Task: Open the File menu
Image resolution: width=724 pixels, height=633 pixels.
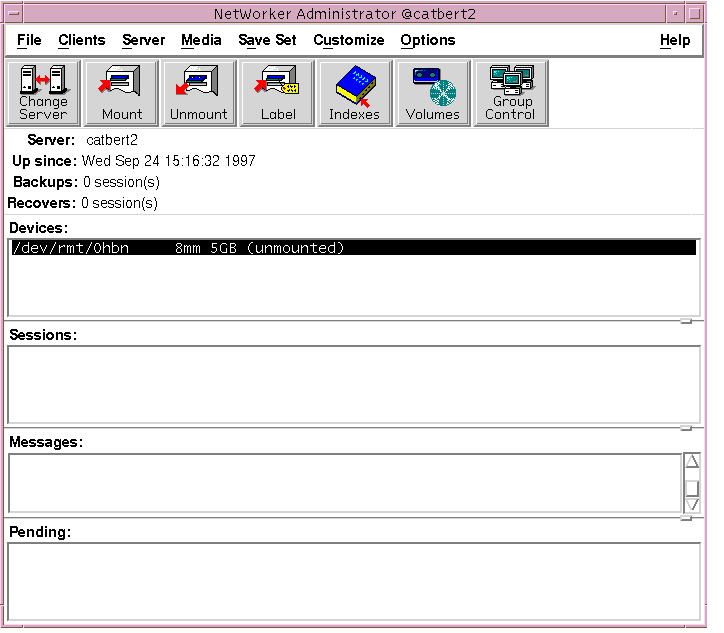Action: [29, 40]
